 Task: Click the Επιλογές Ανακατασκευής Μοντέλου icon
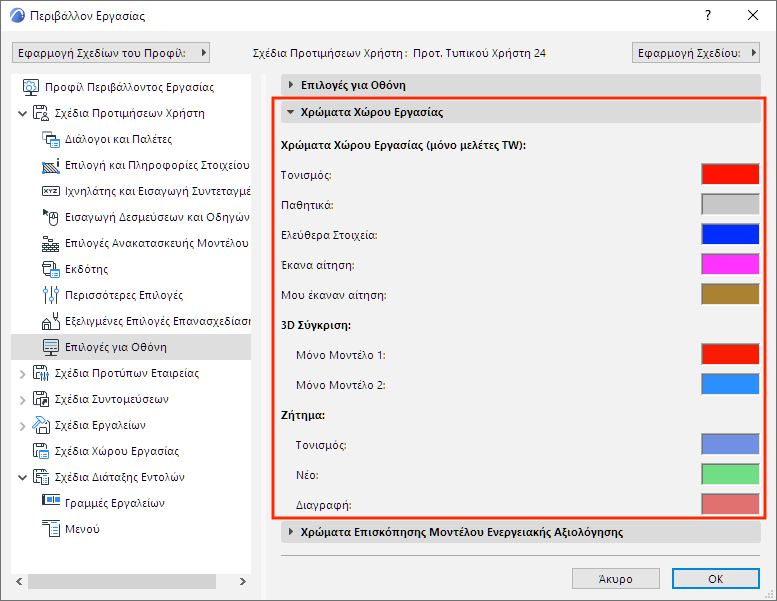[51, 243]
